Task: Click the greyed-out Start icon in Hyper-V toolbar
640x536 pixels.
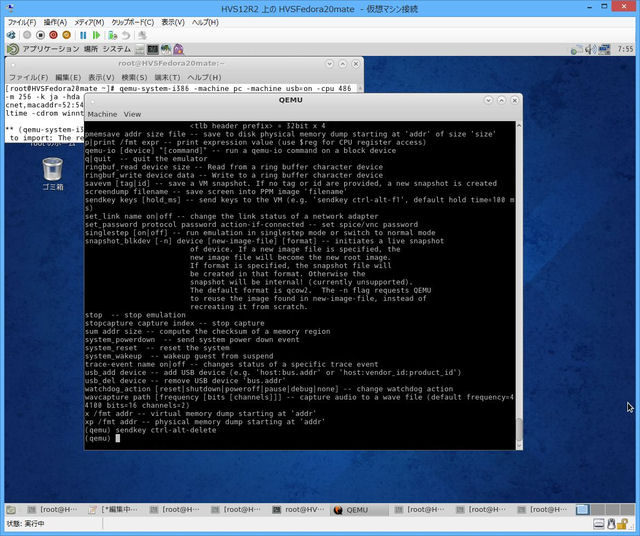Action: 27,35
